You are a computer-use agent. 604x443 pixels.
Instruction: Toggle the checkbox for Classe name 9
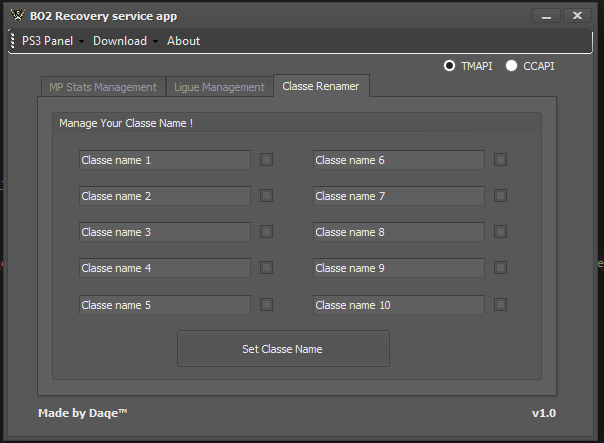(x=500, y=267)
